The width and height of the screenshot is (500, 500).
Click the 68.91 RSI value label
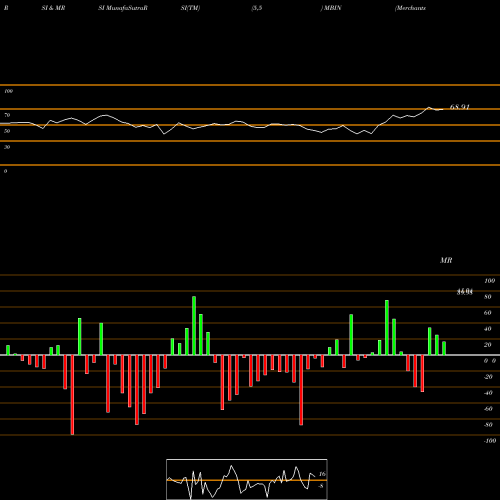tap(459, 107)
